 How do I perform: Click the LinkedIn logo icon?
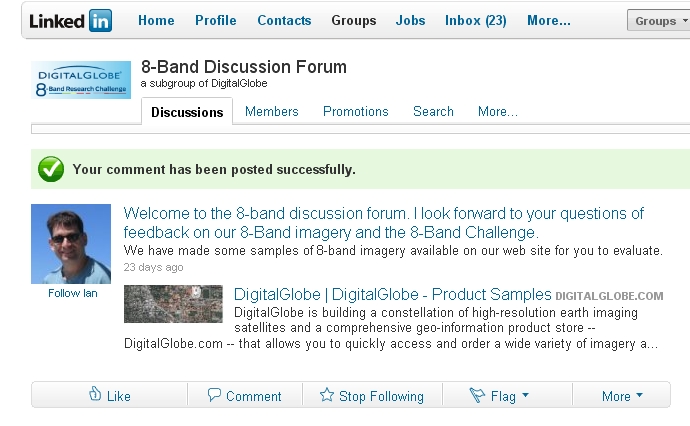[70, 20]
